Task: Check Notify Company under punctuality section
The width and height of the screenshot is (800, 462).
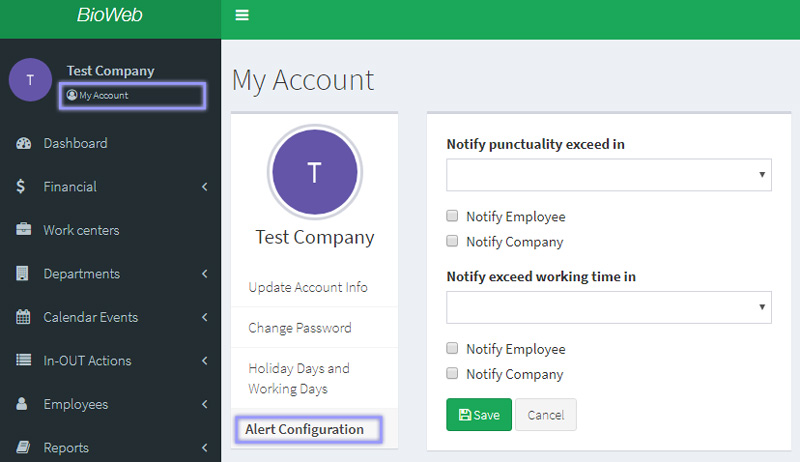Action: point(453,241)
